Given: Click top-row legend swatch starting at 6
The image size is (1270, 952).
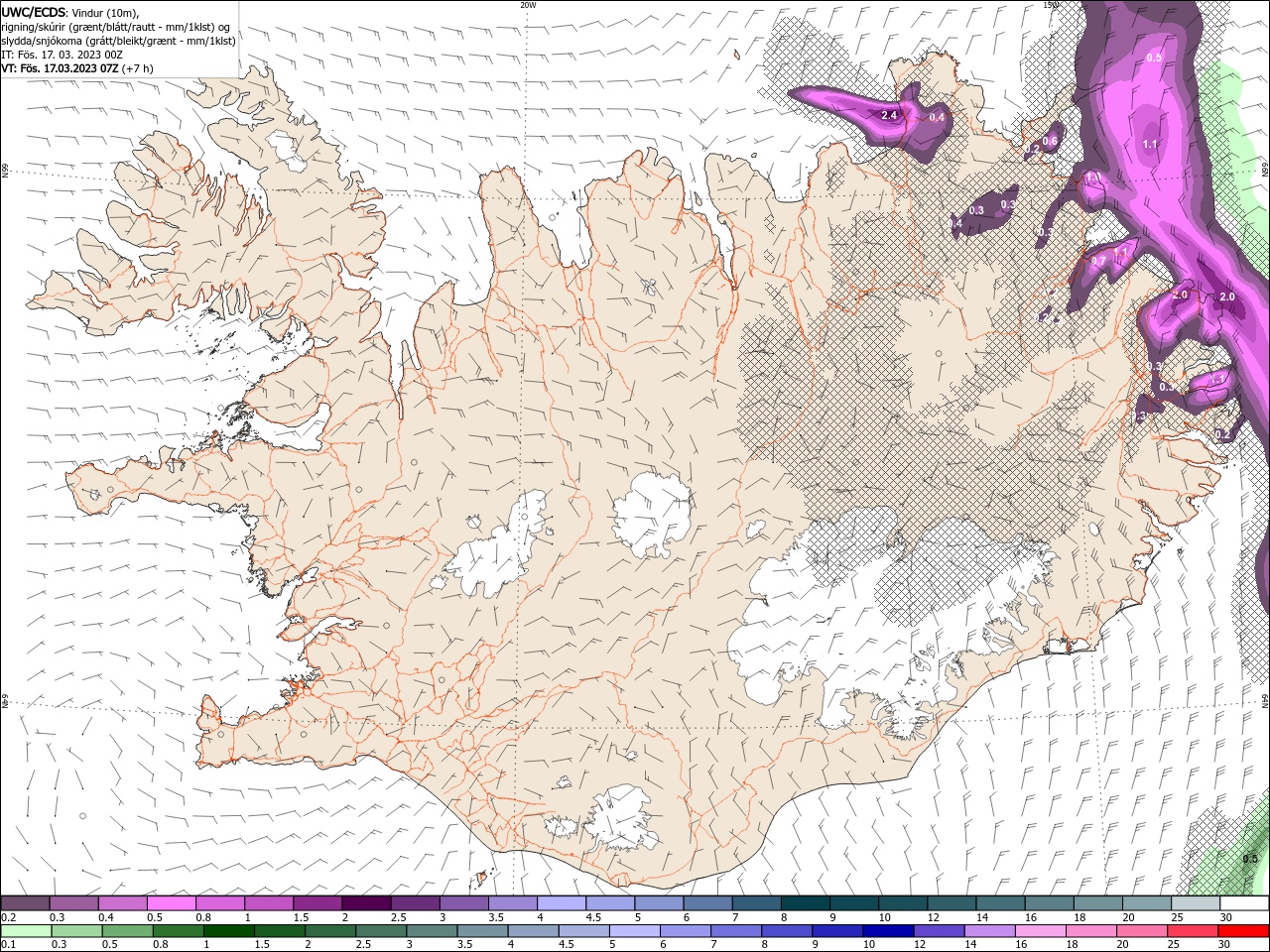Looking at the screenshot, I should pyautogui.click(x=707, y=903).
